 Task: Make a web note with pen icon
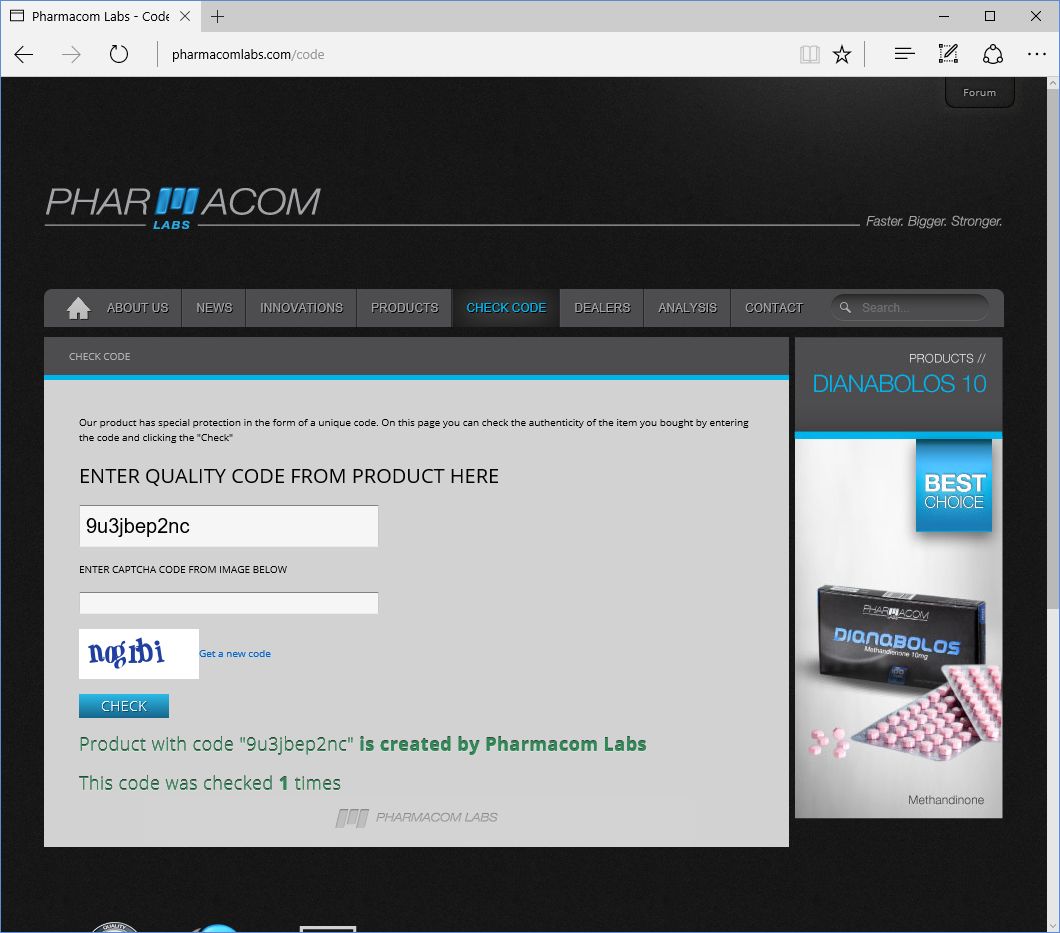coord(948,54)
